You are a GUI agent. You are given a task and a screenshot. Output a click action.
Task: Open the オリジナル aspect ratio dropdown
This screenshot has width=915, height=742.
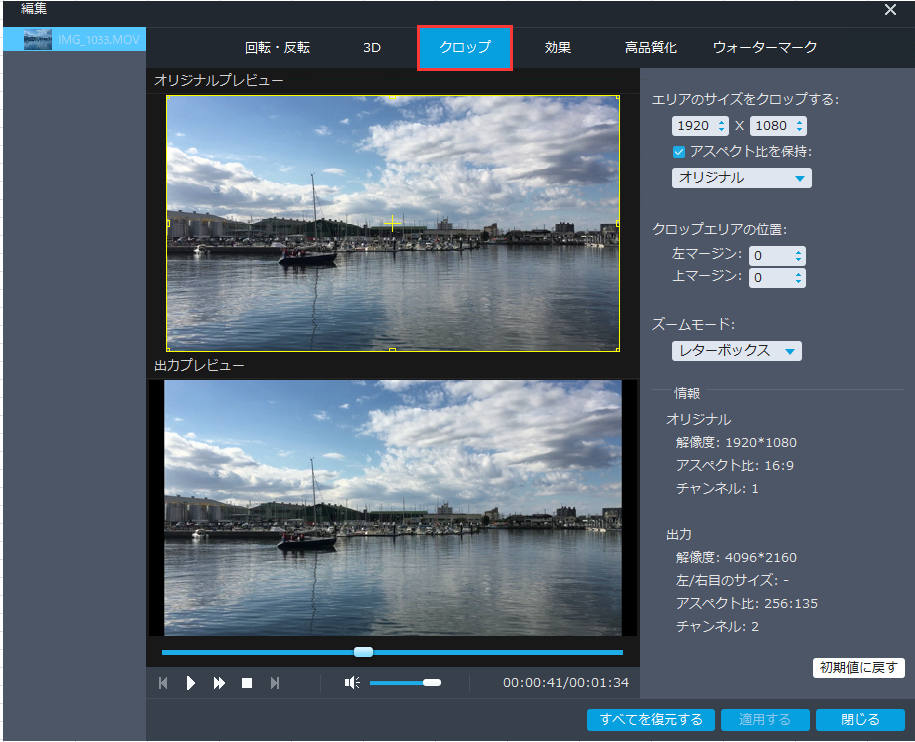point(741,178)
